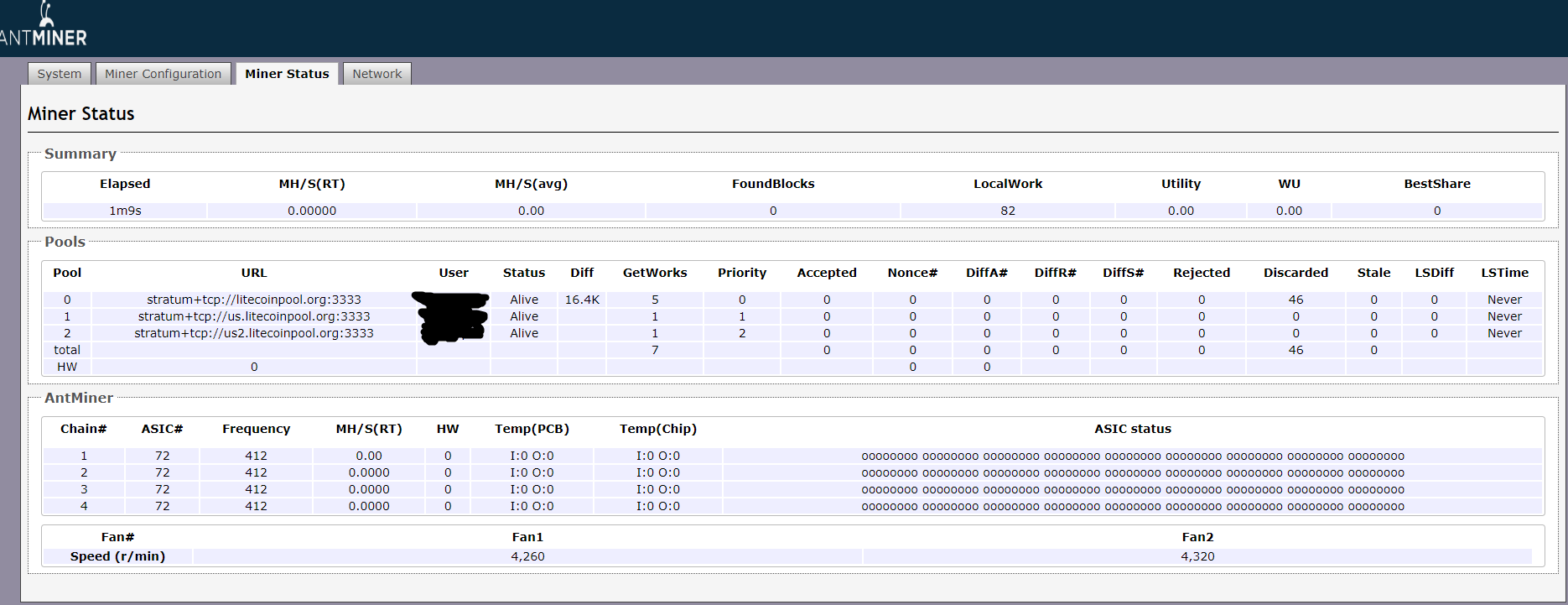The width and height of the screenshot is (1568, 605).
Task: Click the DiffR# column header
Action: [1056, 273]
